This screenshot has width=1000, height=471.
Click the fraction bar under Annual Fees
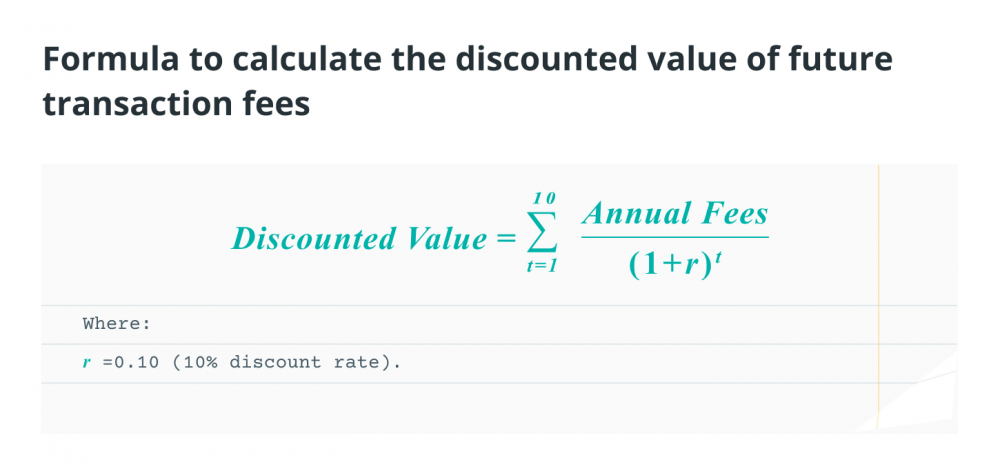[675, 238]
